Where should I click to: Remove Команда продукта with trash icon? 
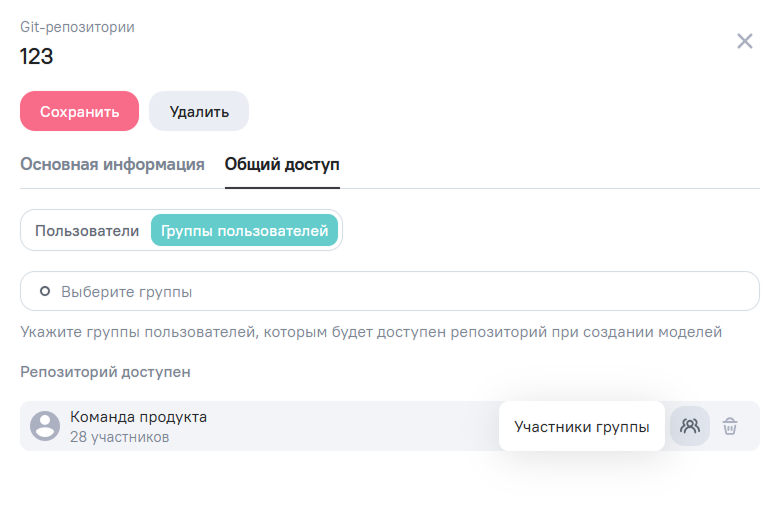[x=730, y=426]
